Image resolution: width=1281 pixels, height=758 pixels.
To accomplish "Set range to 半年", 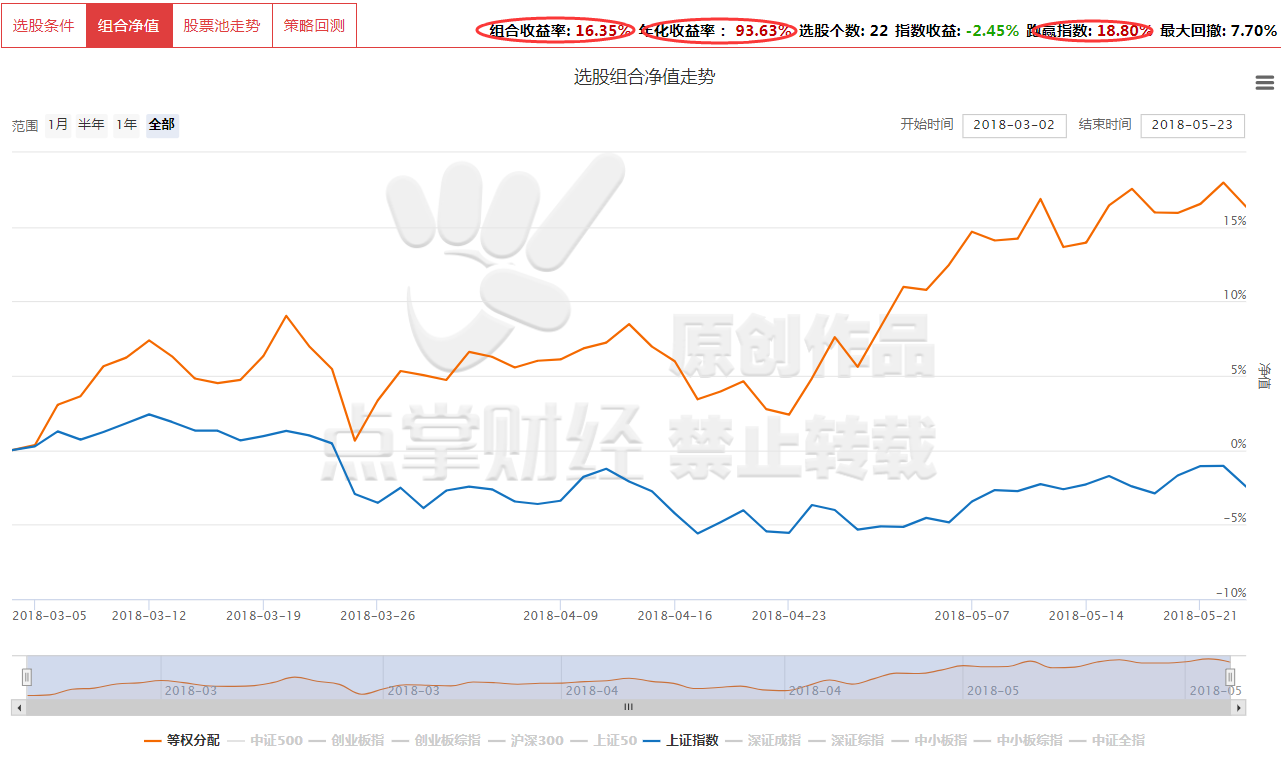I will point(91,125).
